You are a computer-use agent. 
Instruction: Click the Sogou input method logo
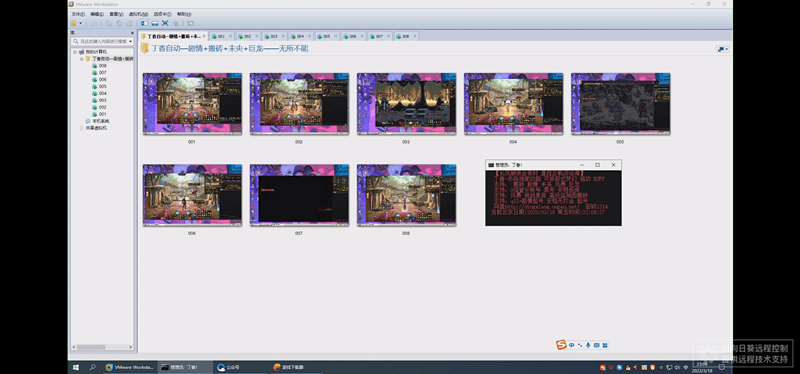561,345
